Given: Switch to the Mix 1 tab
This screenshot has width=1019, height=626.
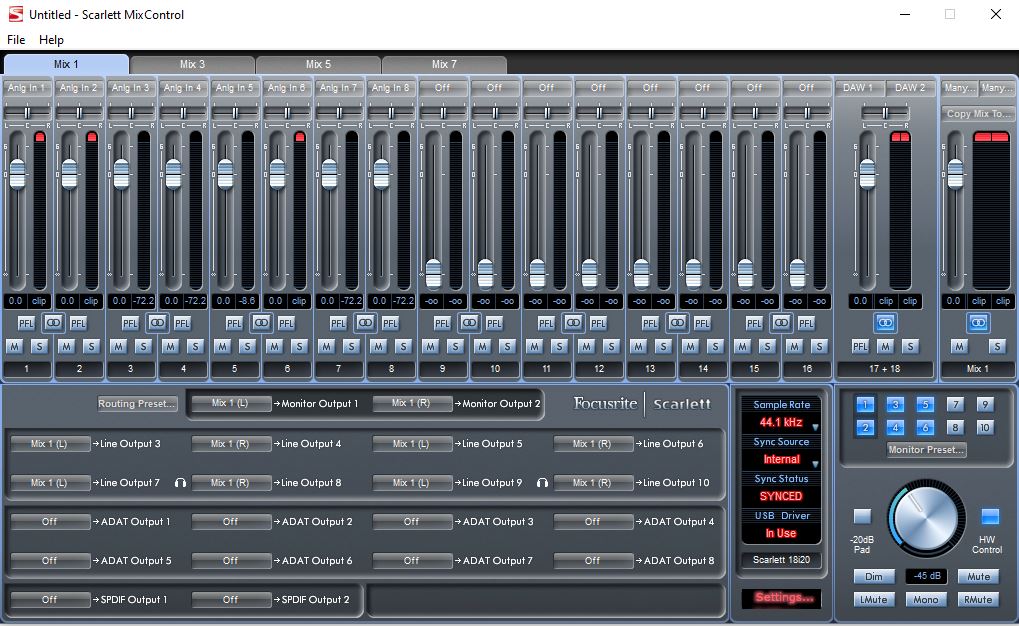Looking at the screenshot, I should tap(66, 64).
